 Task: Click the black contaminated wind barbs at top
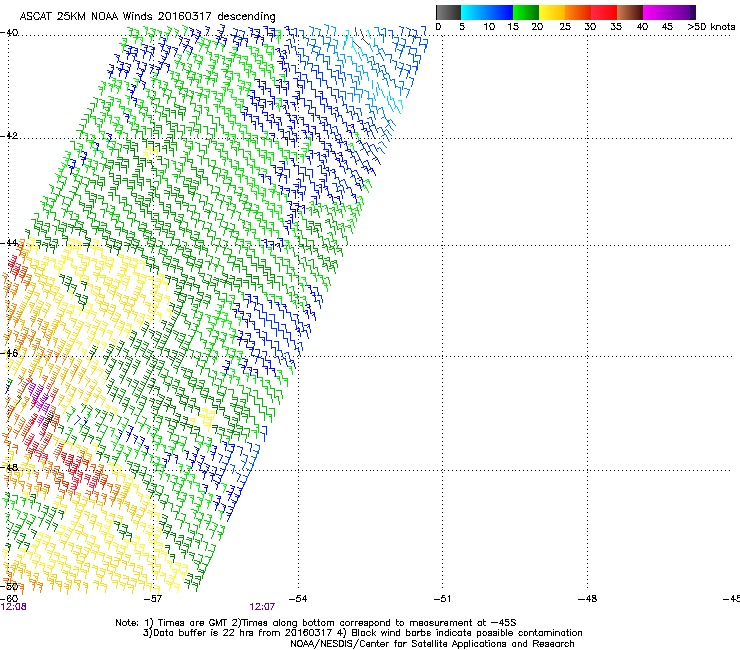(x=361, y=37)
